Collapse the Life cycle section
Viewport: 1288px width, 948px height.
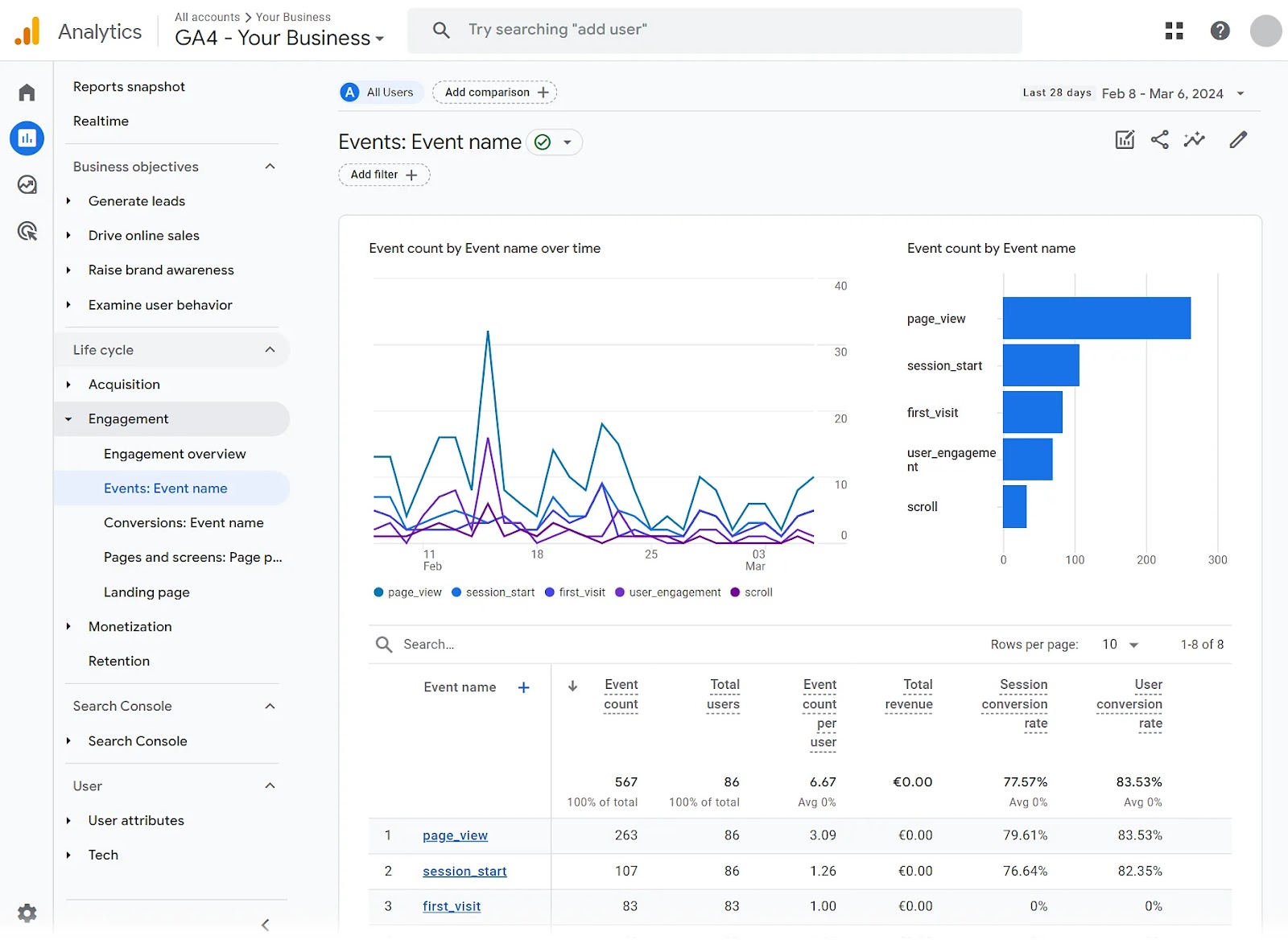270,349
